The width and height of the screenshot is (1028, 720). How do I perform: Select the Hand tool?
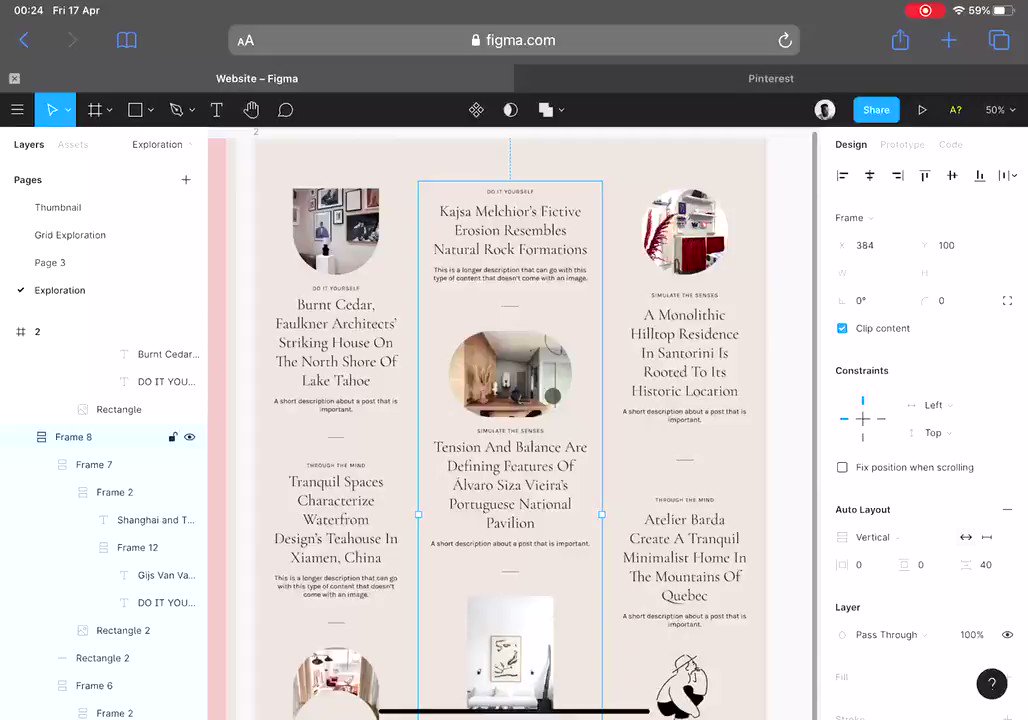coord(251,110)
